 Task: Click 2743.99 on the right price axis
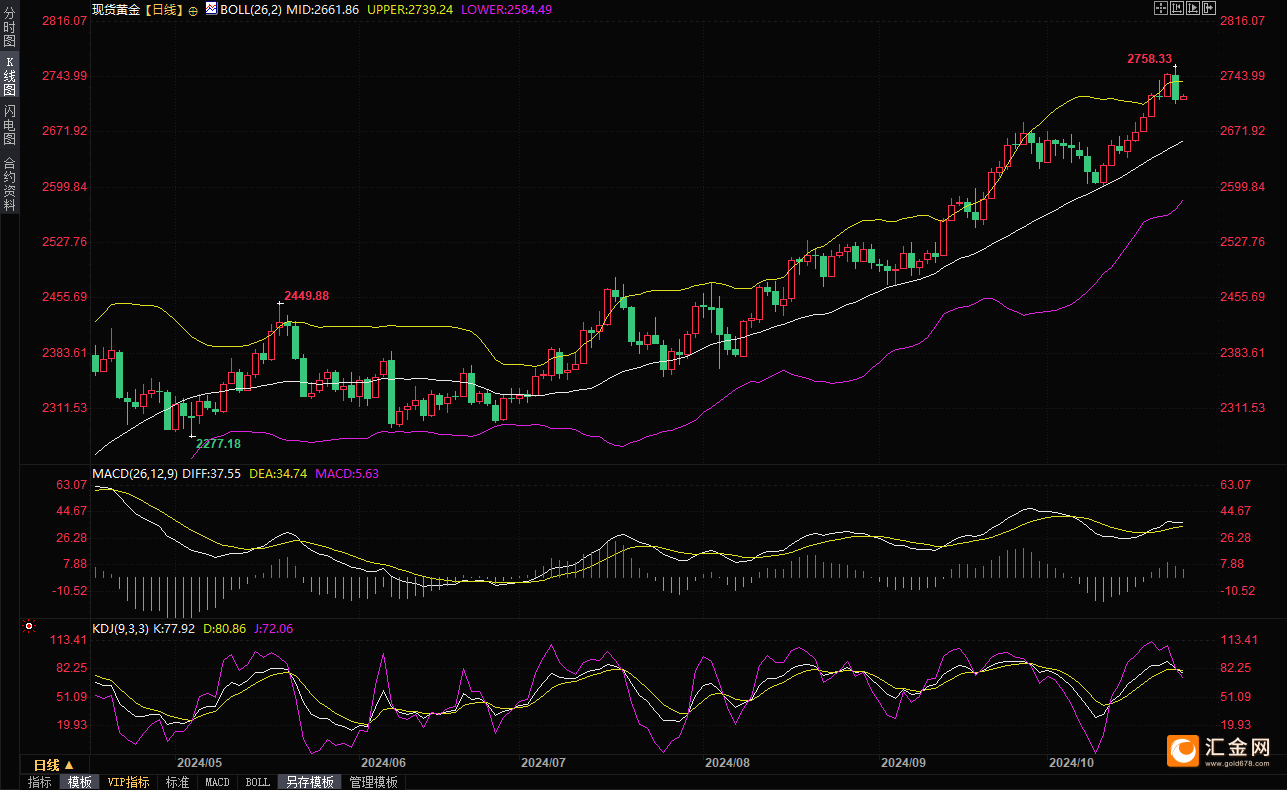pyautogui.click(x=1243, y=76)
